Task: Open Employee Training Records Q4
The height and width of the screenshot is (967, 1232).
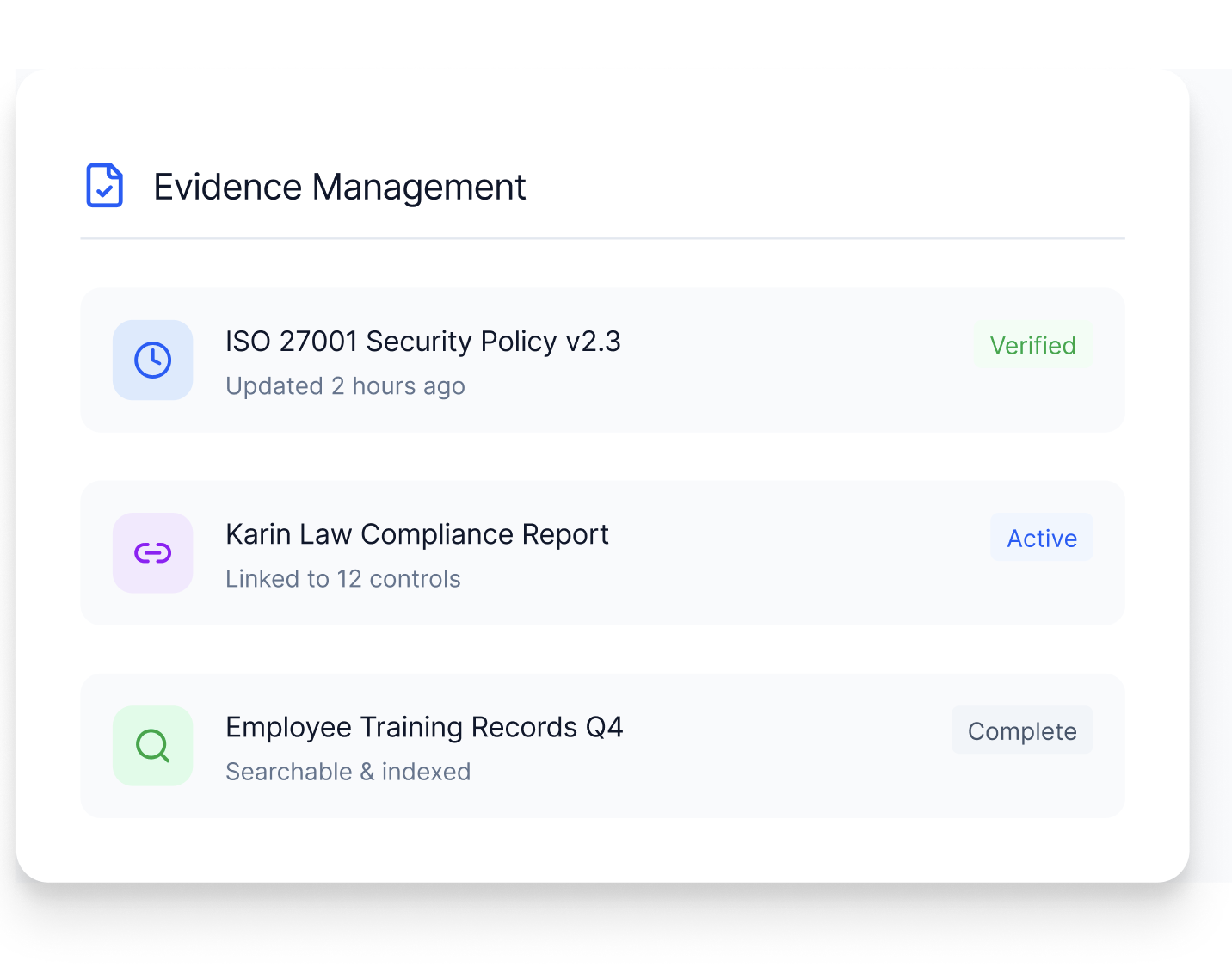Action: click(423, 727)
